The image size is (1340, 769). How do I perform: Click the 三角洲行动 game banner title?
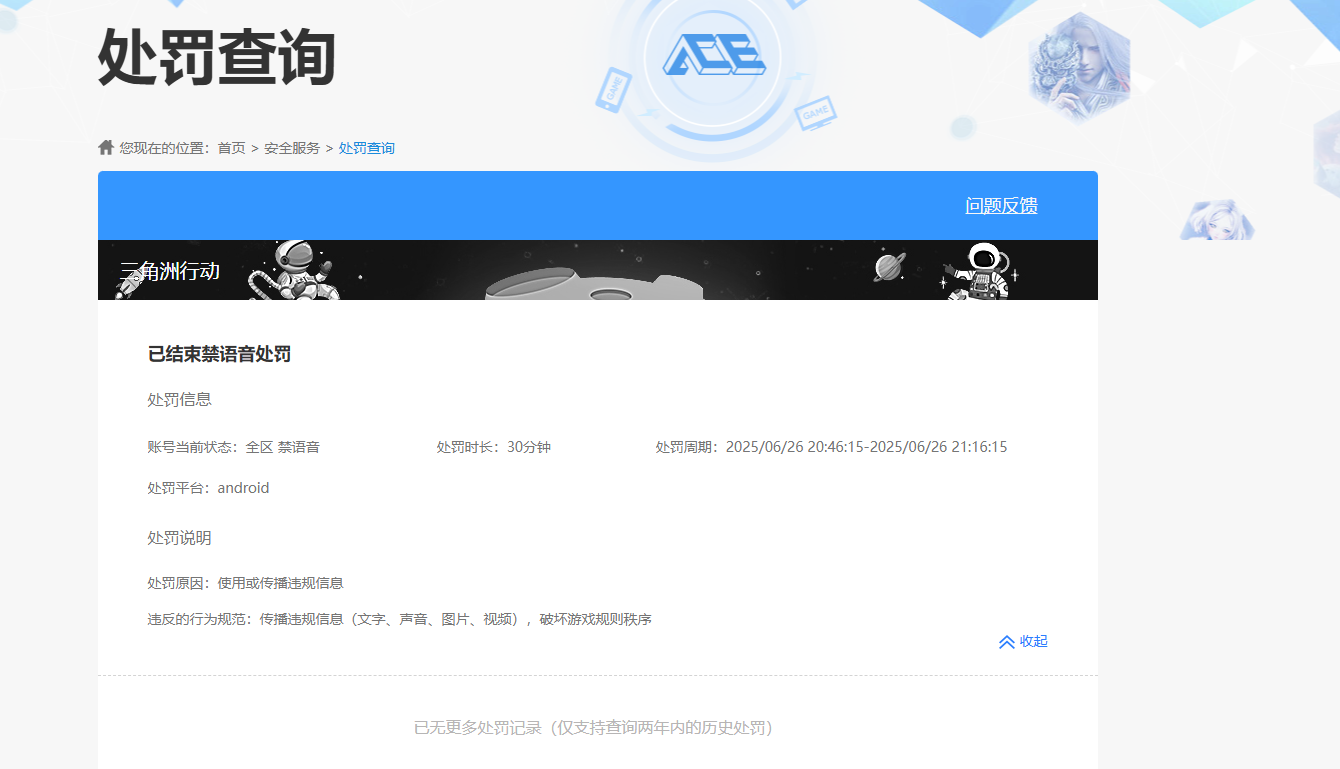click(169, 271)
